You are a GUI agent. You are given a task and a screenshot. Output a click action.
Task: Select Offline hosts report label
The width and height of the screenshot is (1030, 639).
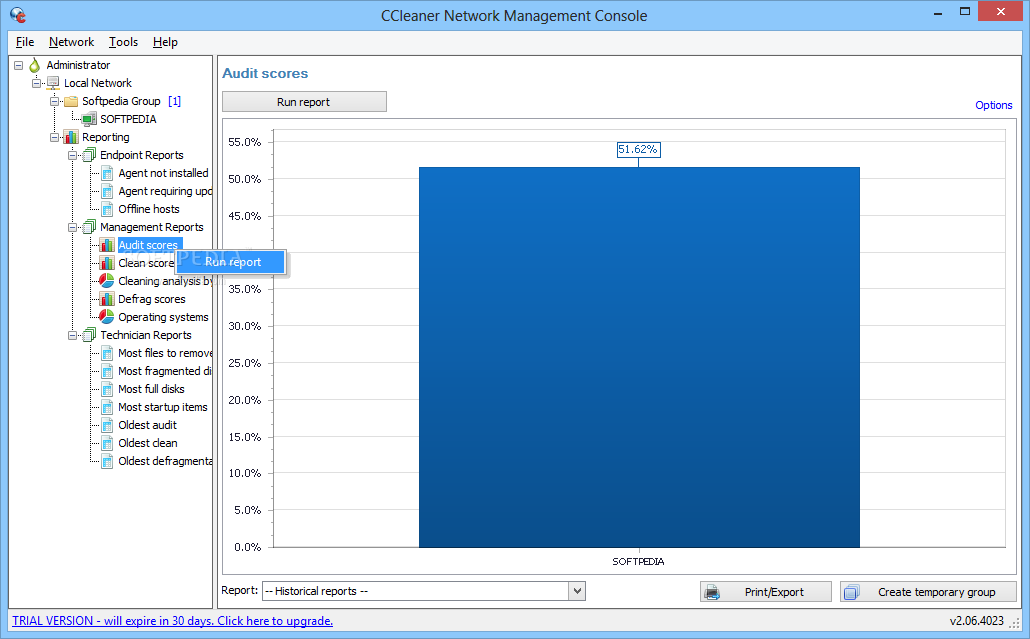148,209
